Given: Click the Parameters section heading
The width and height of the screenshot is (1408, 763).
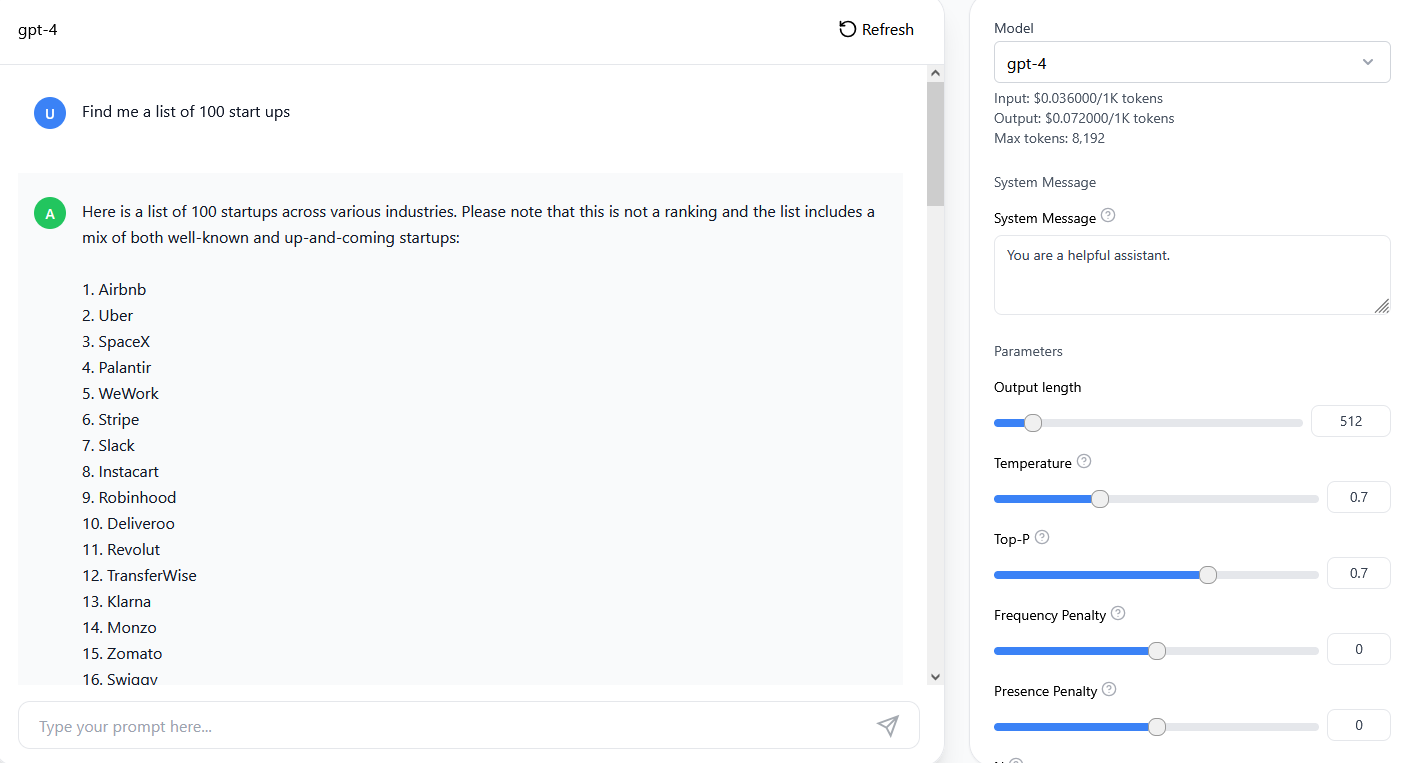Looking at the screenshot, I should [1028, 351].
